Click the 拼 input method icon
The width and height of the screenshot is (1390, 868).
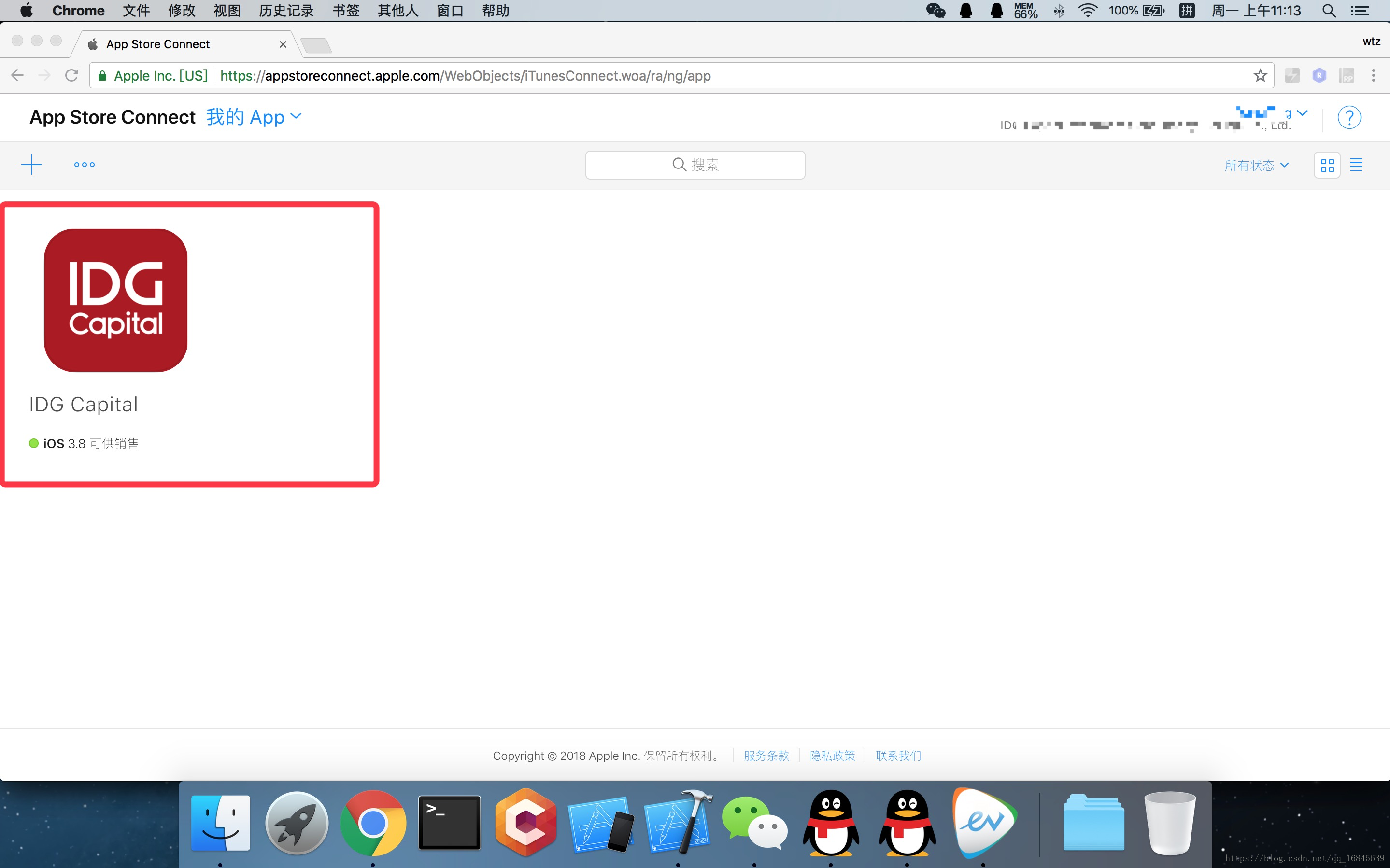1187,10
